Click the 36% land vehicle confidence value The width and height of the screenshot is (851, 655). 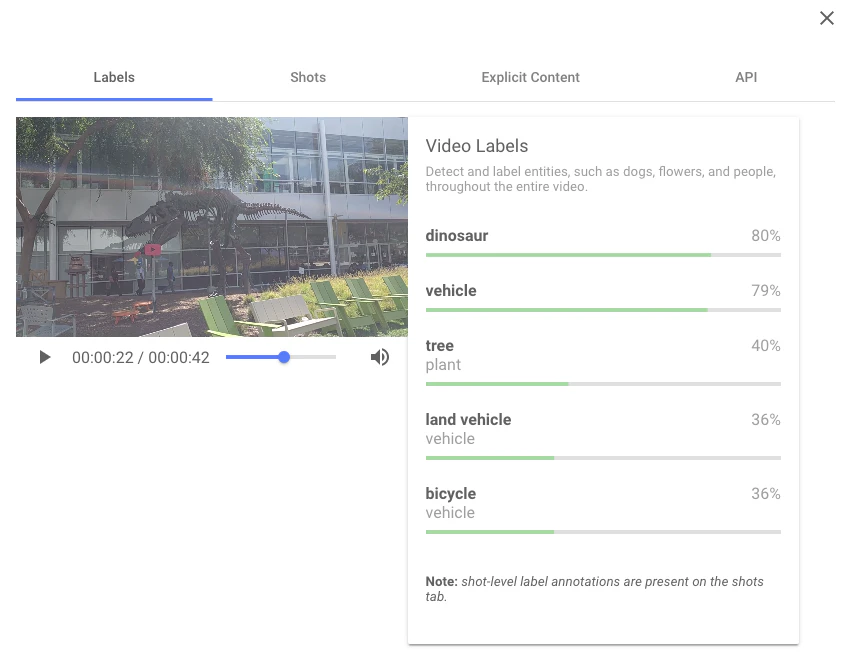click(x=765, y=419)
